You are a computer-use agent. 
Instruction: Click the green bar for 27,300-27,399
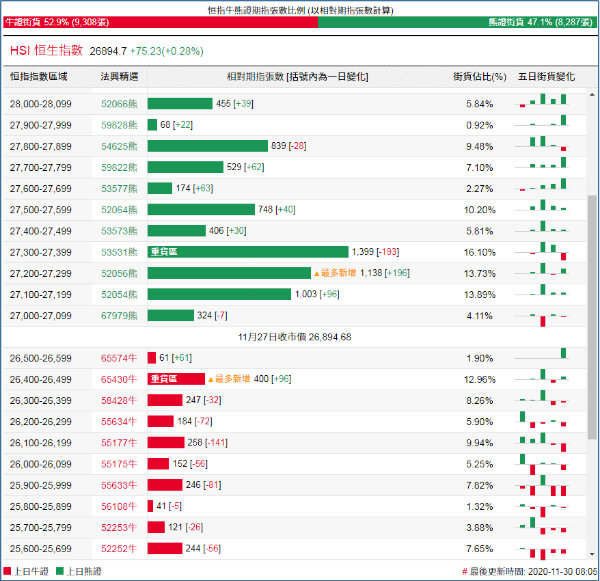(x=248, y=252)
